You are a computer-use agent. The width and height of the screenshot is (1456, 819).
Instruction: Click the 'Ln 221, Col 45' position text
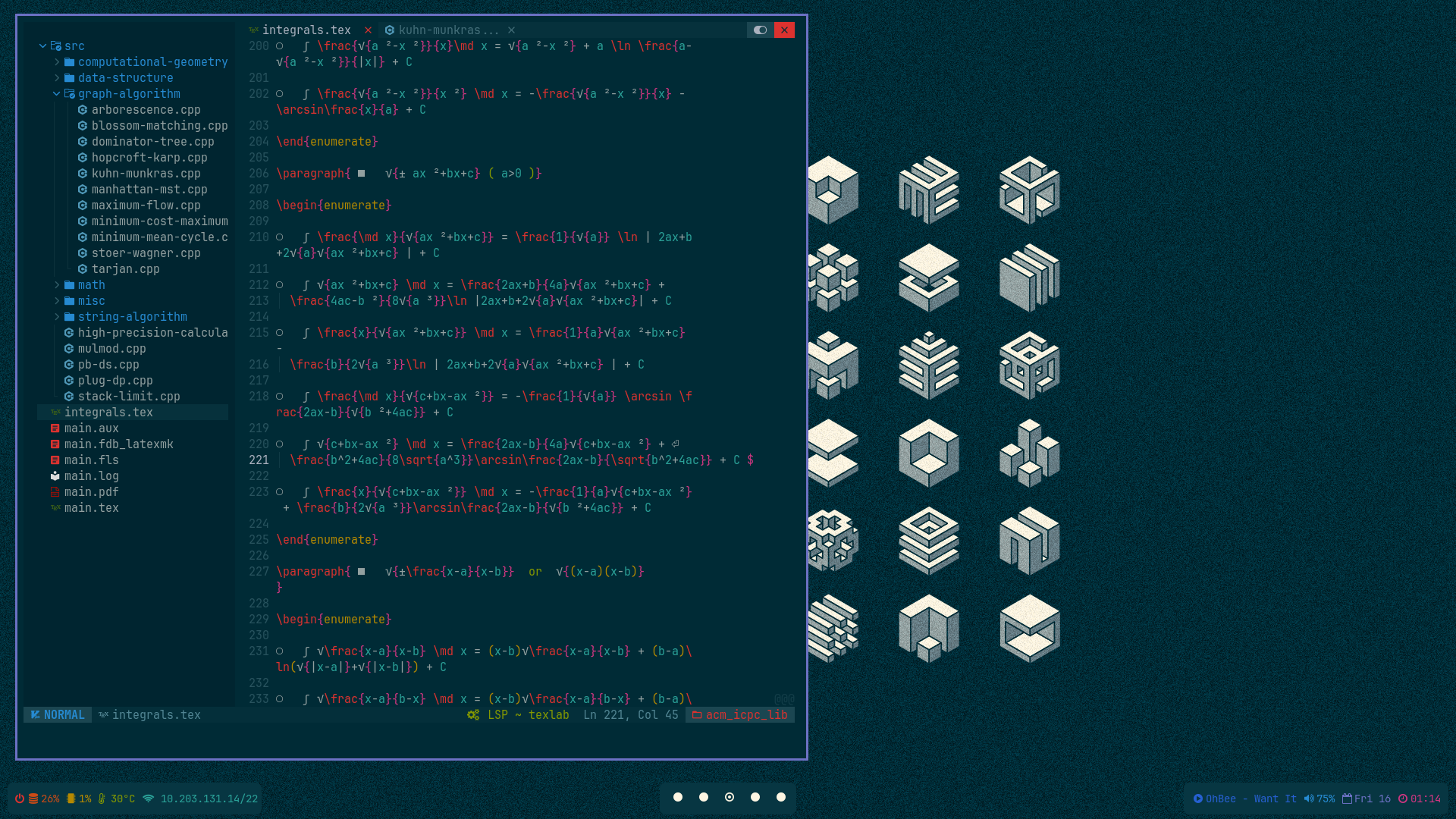click(631, 715)
